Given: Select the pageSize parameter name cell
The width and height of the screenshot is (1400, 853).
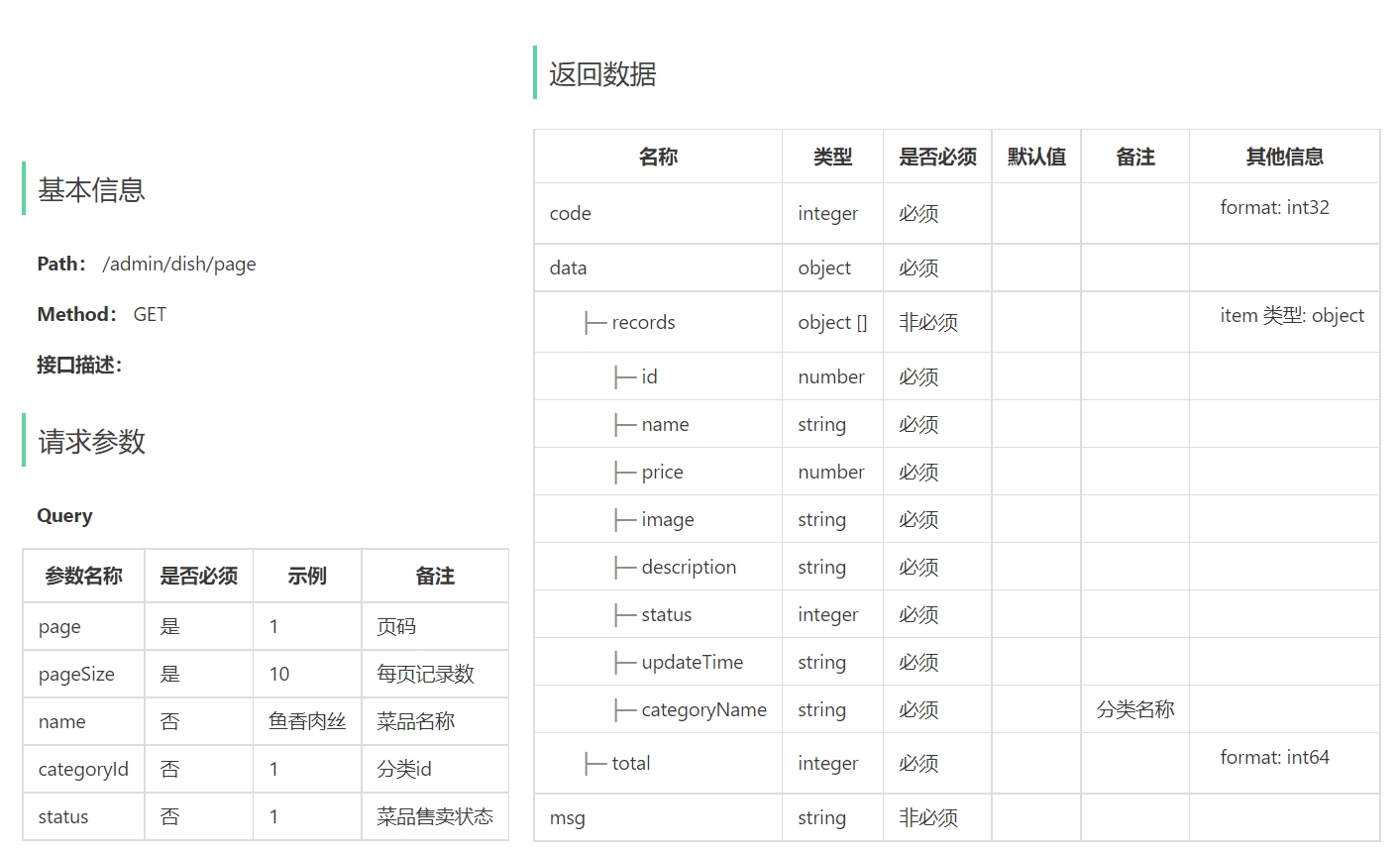Looking at the screenshot, I should coord(84,674).
